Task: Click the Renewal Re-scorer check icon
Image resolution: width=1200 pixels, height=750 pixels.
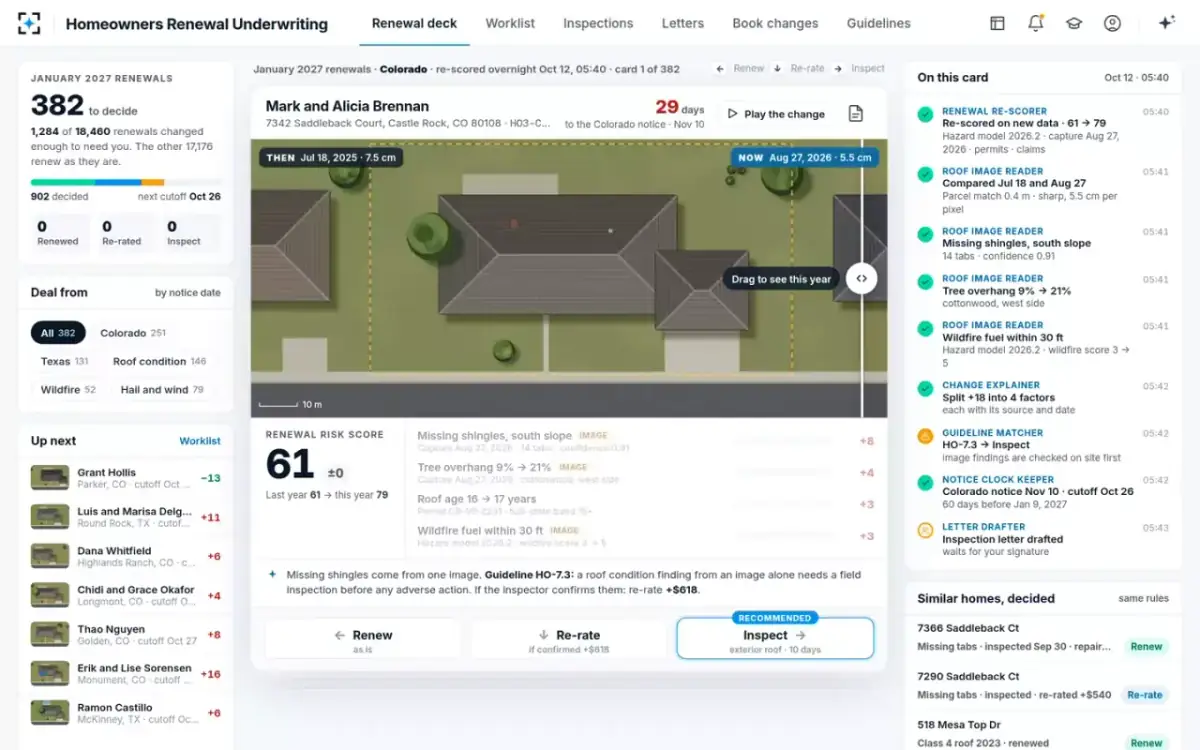Action: tap(926, 115)
